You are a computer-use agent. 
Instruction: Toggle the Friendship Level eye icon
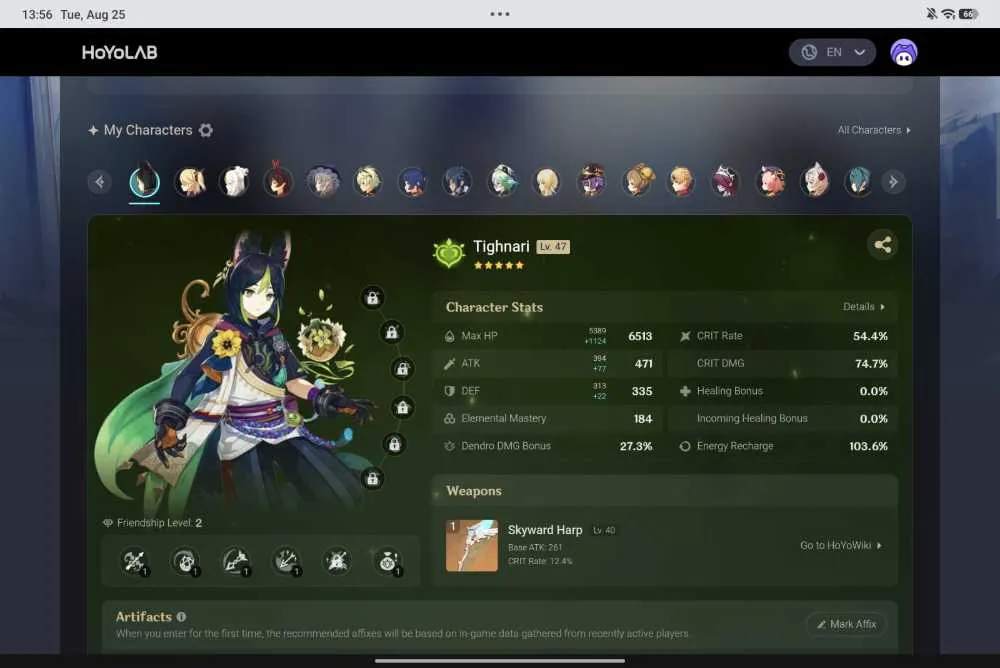[x=108, y=523]
